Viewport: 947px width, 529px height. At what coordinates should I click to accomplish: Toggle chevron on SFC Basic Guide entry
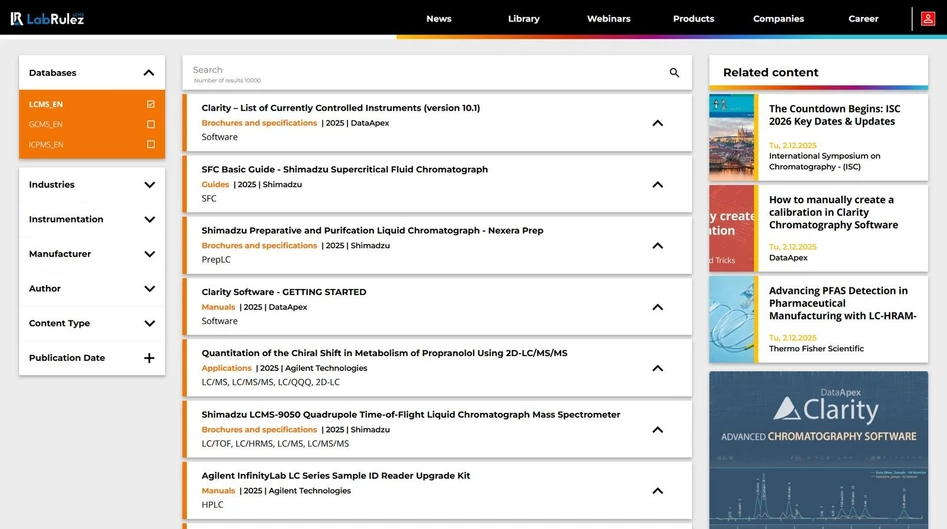click(657, 185)
